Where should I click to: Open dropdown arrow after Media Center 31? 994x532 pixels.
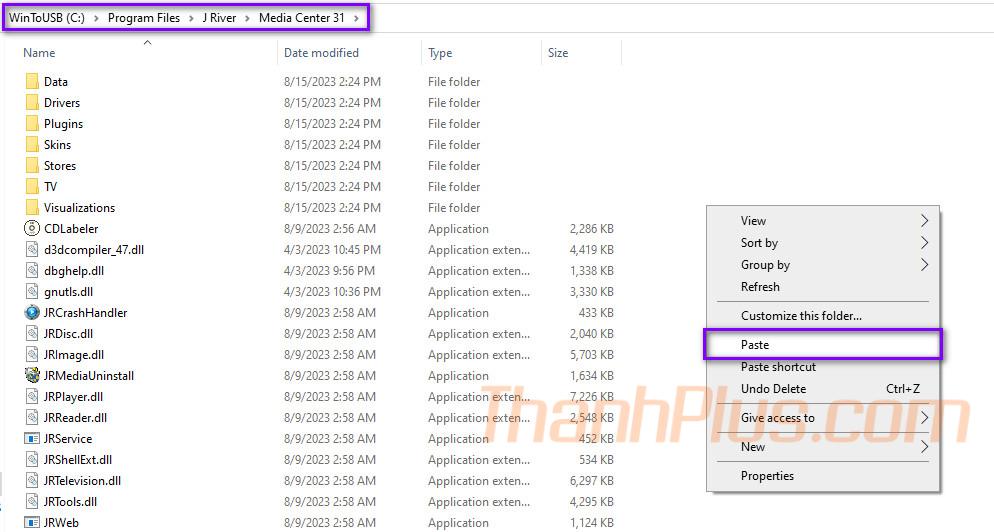[x=357, y=18]
